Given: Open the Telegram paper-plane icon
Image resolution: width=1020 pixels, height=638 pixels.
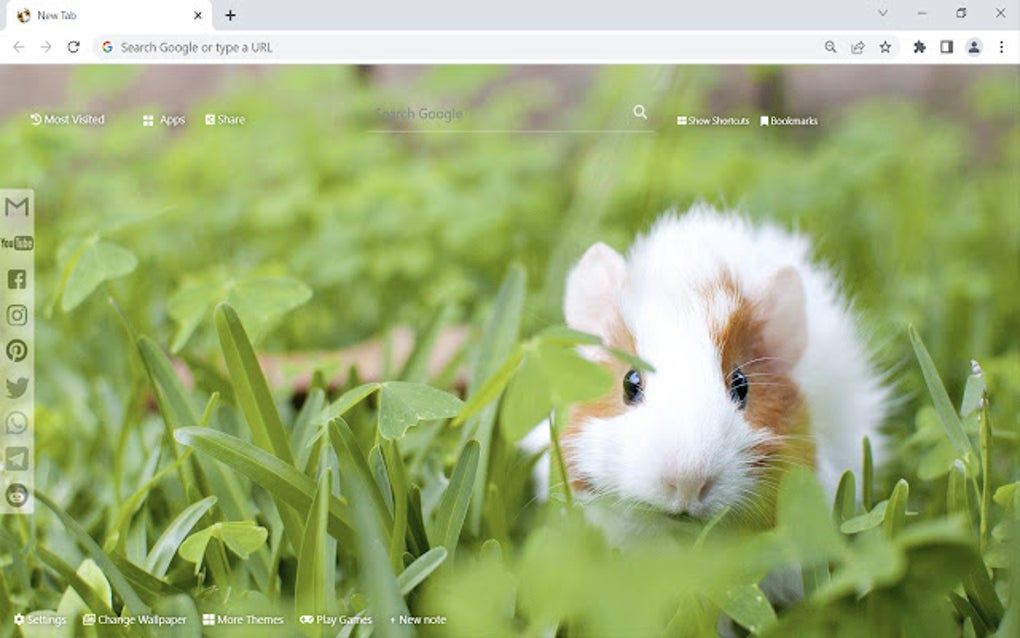Looking at the screenshot, I should point(17,459).
